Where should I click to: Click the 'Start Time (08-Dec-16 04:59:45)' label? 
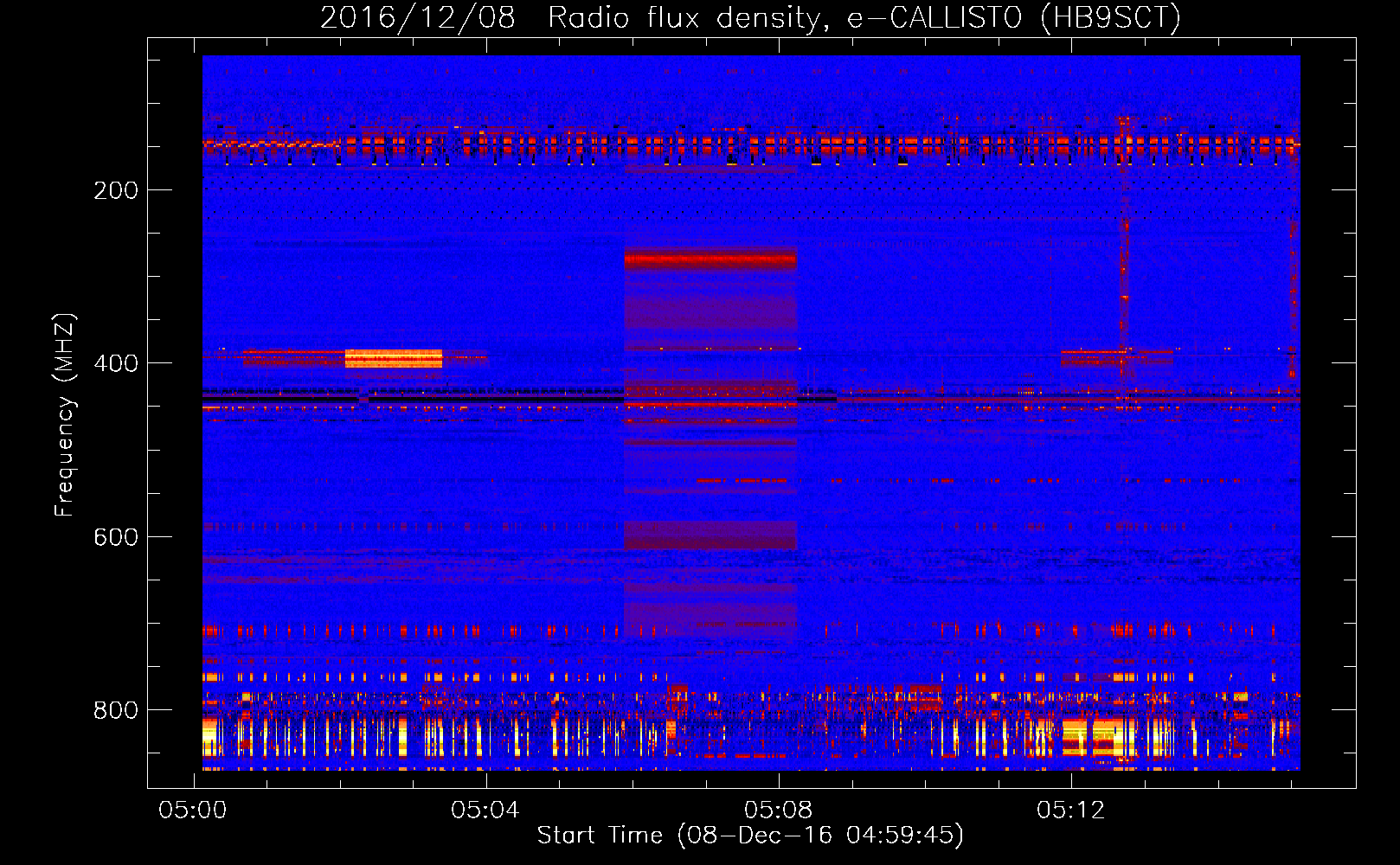[750, 836]
